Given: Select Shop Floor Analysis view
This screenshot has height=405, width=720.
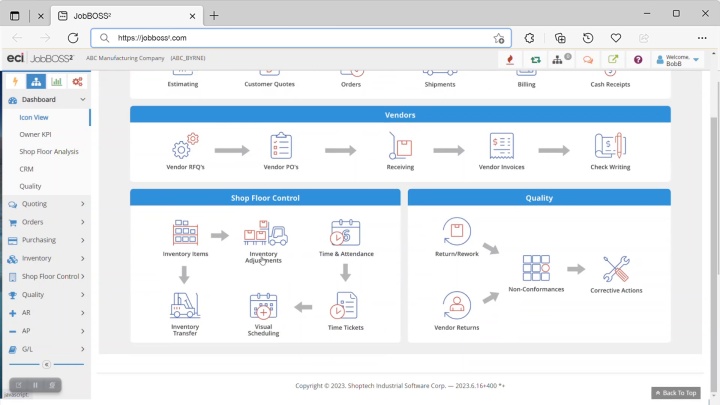Looking at the screenshot, I should tap(49, 152).
